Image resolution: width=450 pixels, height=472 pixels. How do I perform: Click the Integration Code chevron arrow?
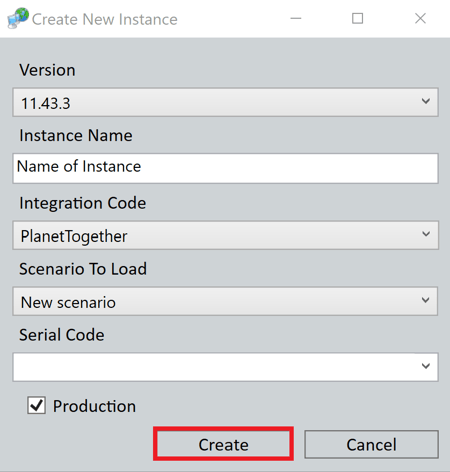click(426, 234)
